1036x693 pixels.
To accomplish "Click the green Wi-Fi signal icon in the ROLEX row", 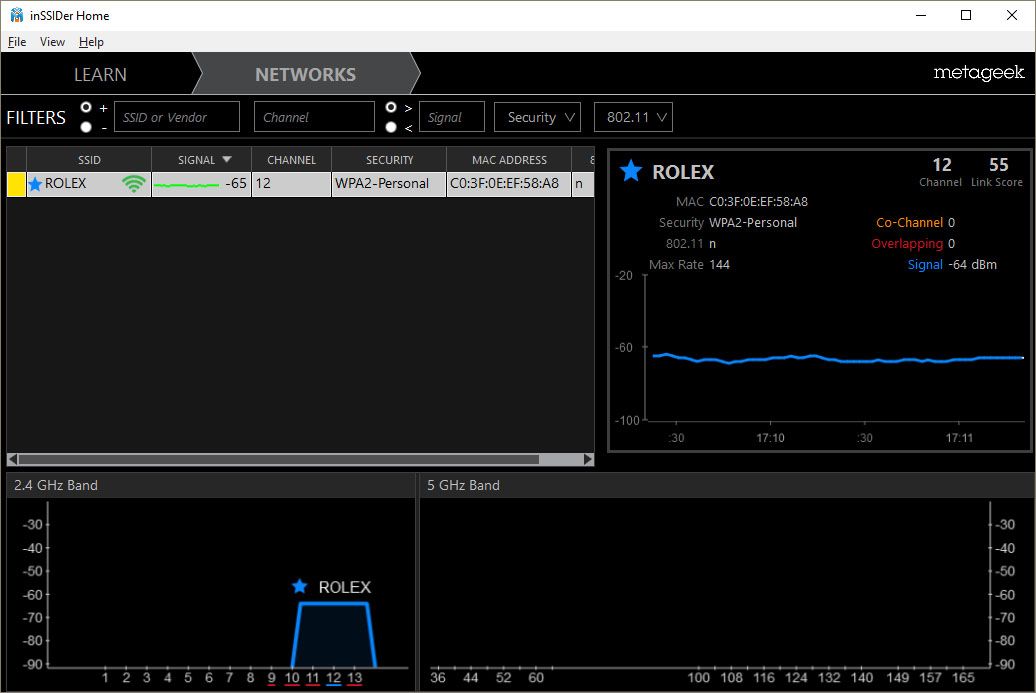I will 133,184.
